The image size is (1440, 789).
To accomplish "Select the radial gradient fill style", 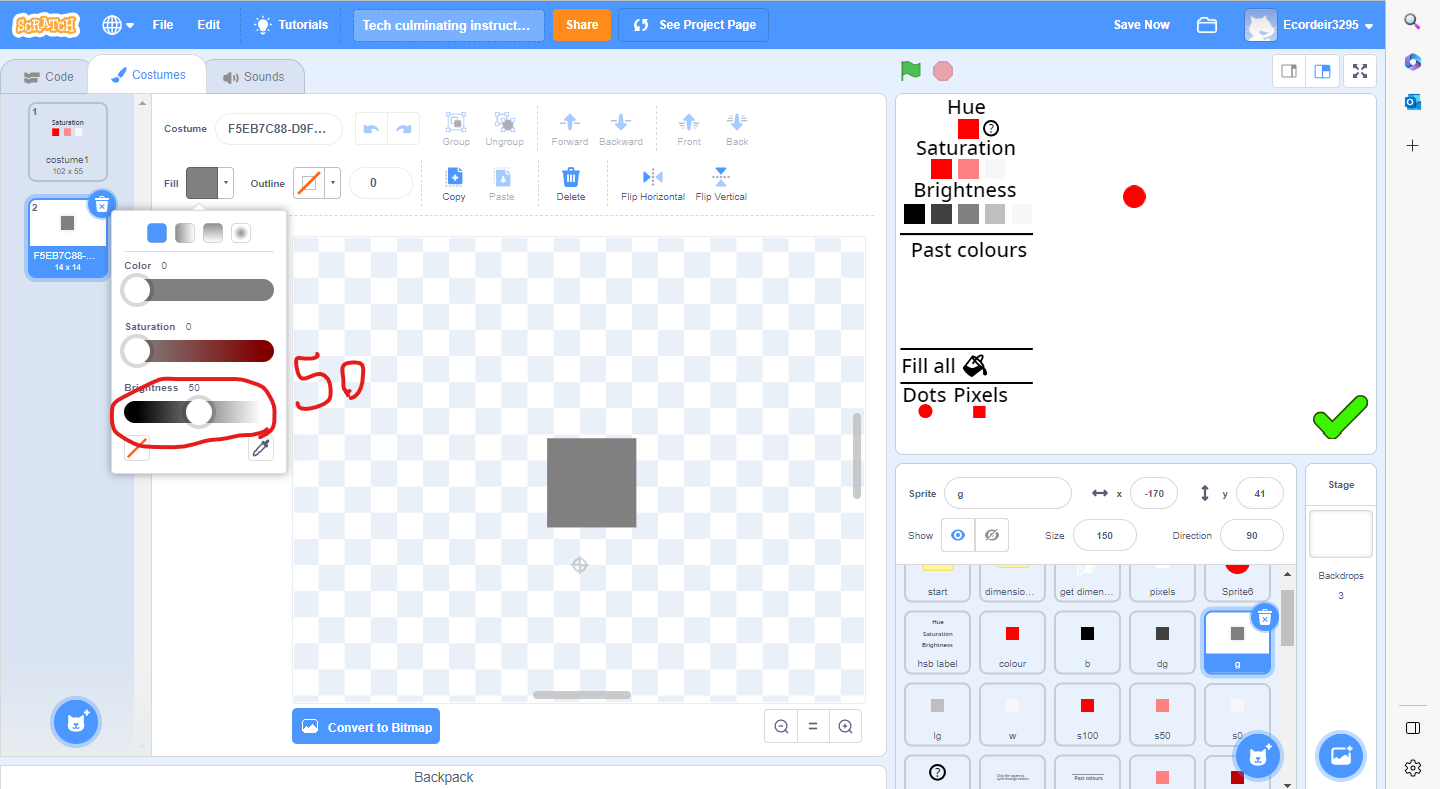I will pyautogui.click(x=240, y=232).
